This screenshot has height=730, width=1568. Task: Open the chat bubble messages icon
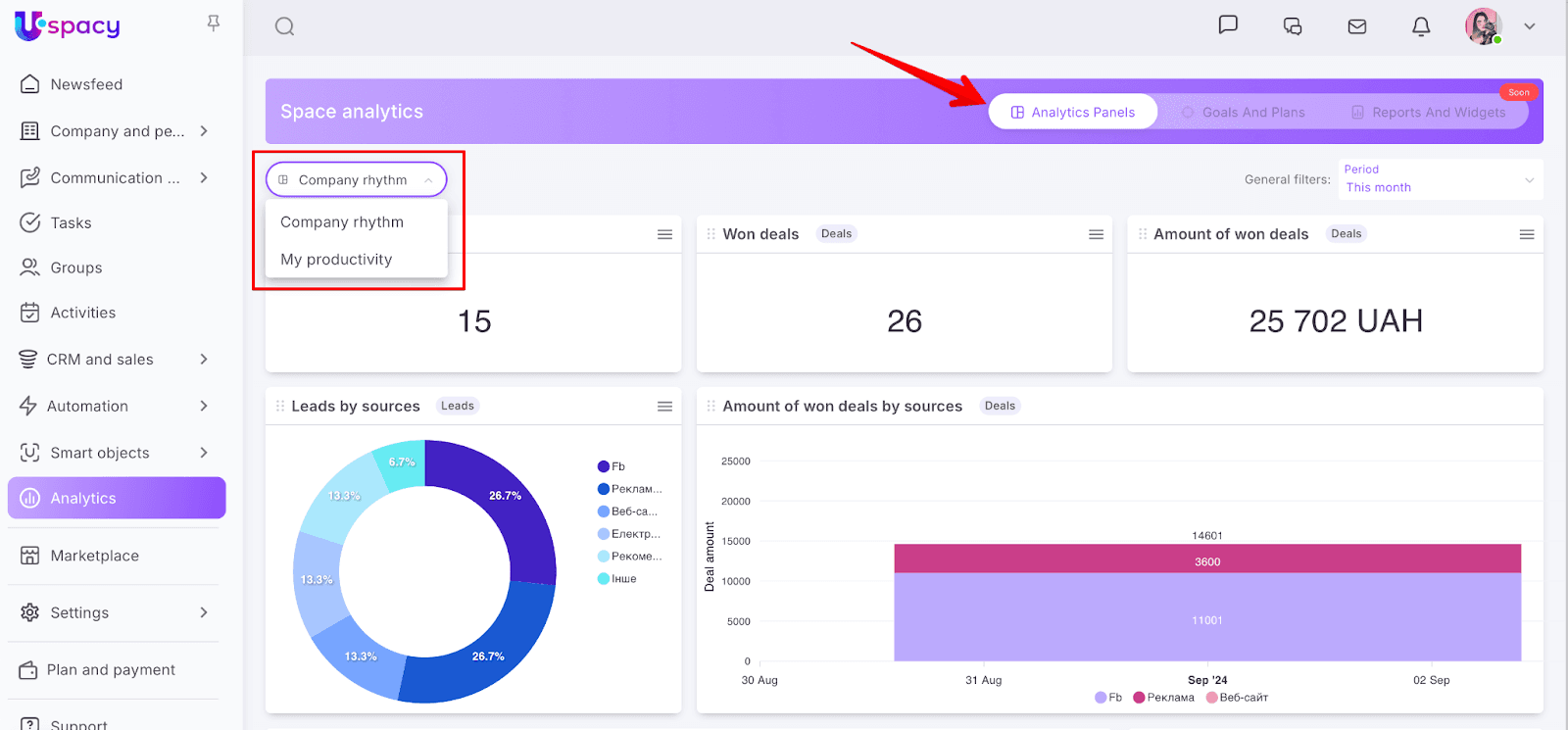pos(1228,25)
